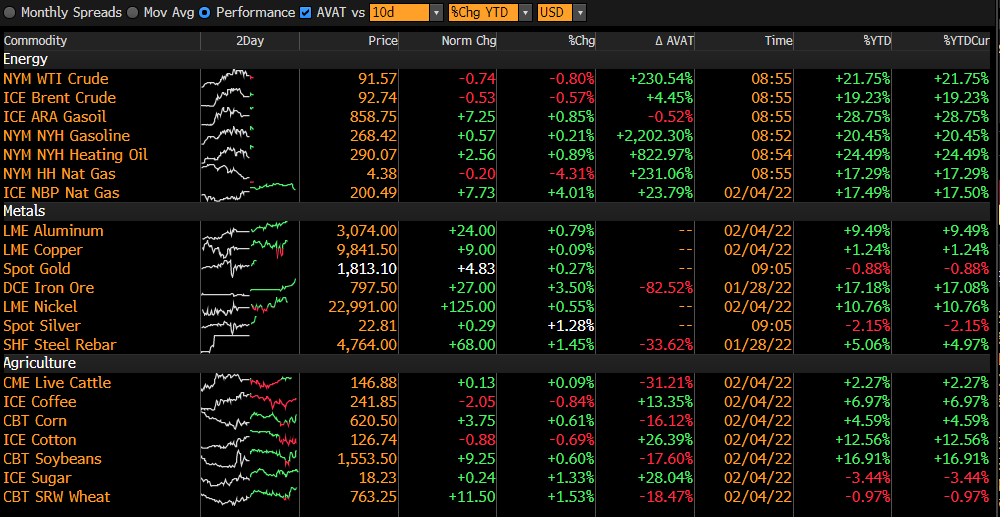Click the 10d AVAT period field
This screenshot has width=1000, height=517.
[x=399, y=12]
